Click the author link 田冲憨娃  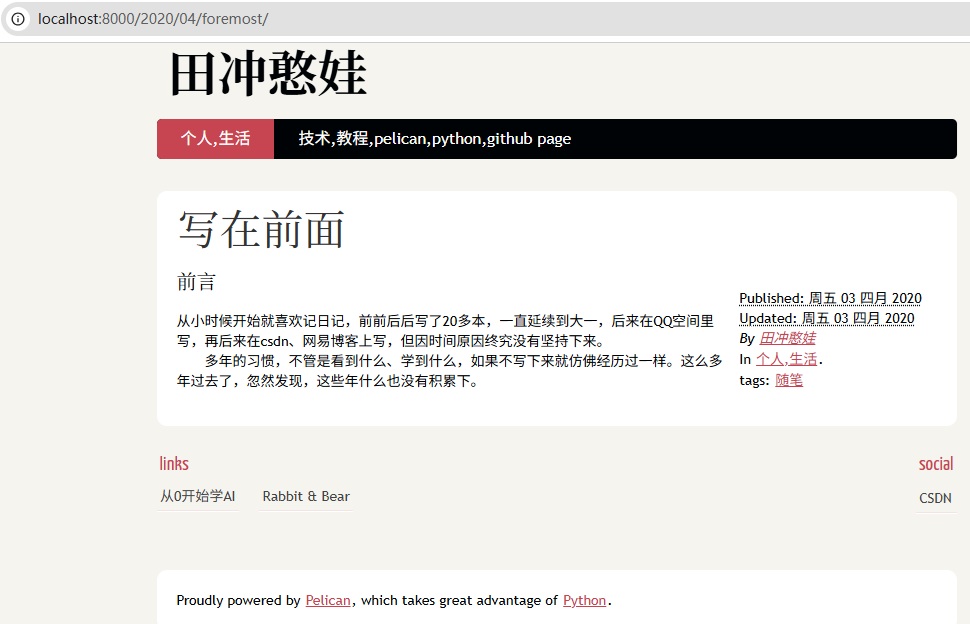[788, 339]
